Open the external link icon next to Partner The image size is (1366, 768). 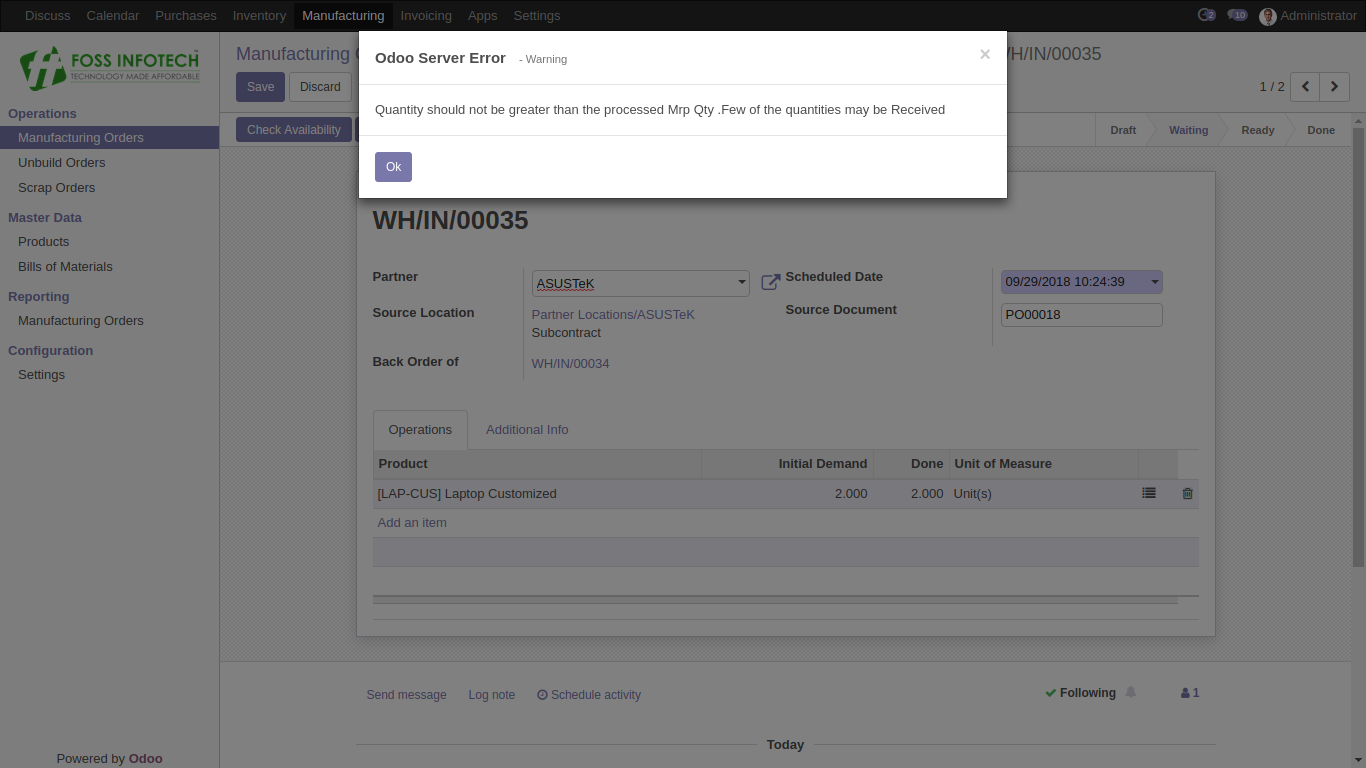click(x=770, y=283)
